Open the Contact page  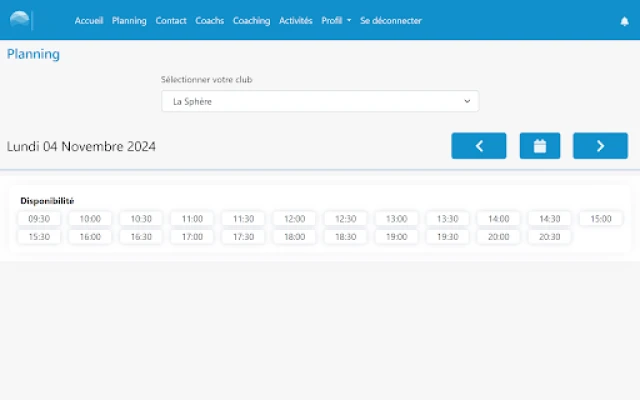point(171,21)
